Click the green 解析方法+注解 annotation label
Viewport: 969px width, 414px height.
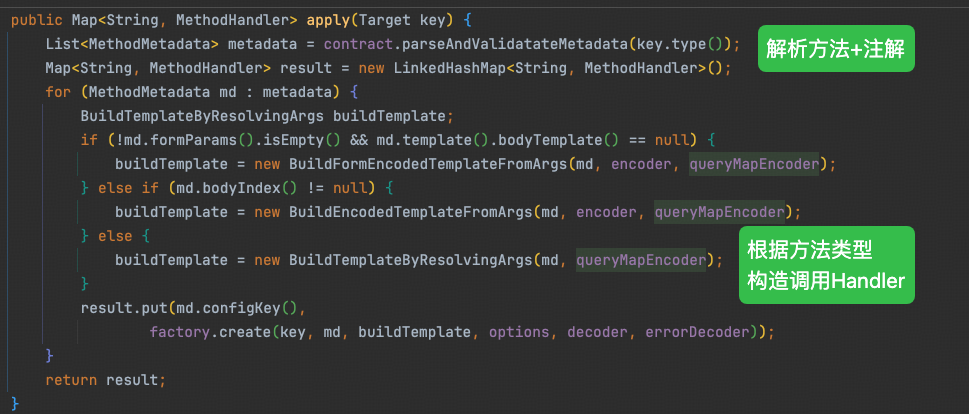(x=836, y=50)
